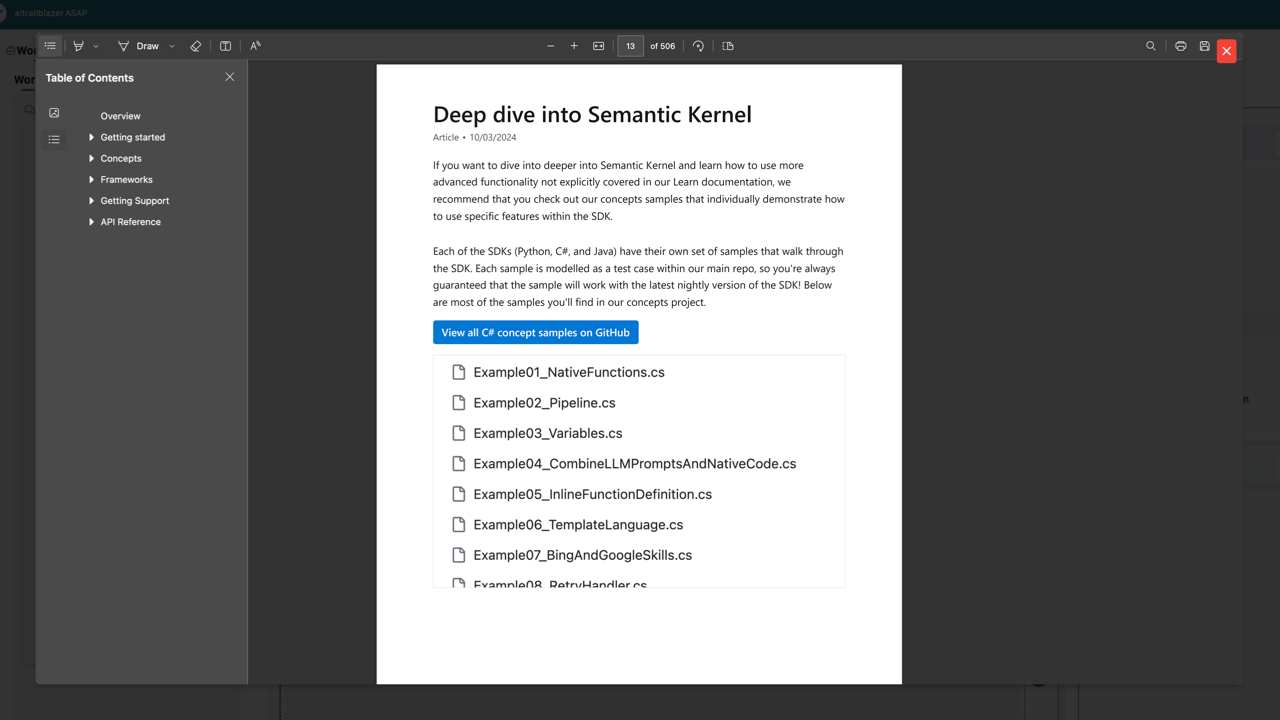Select the Highlight tool
The image size is (1280, 720).
pos(79,46)
